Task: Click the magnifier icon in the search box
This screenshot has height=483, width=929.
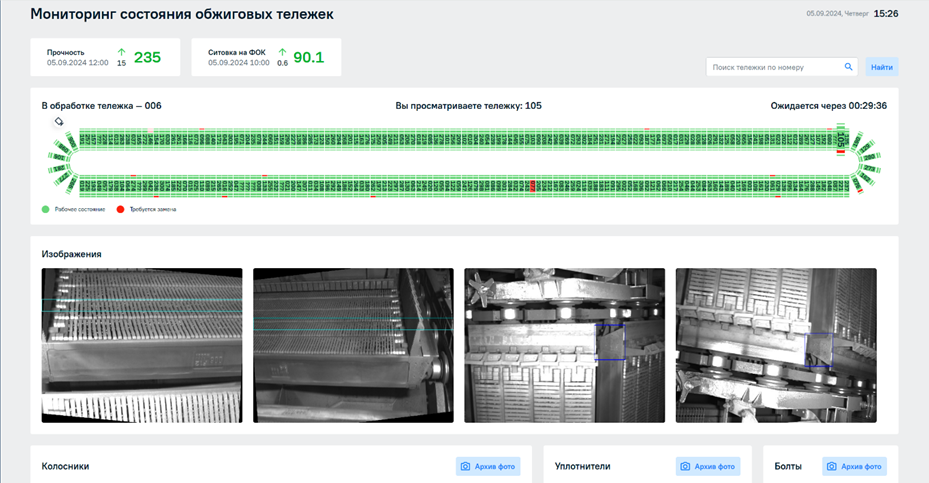Action: tap(849, 67)
